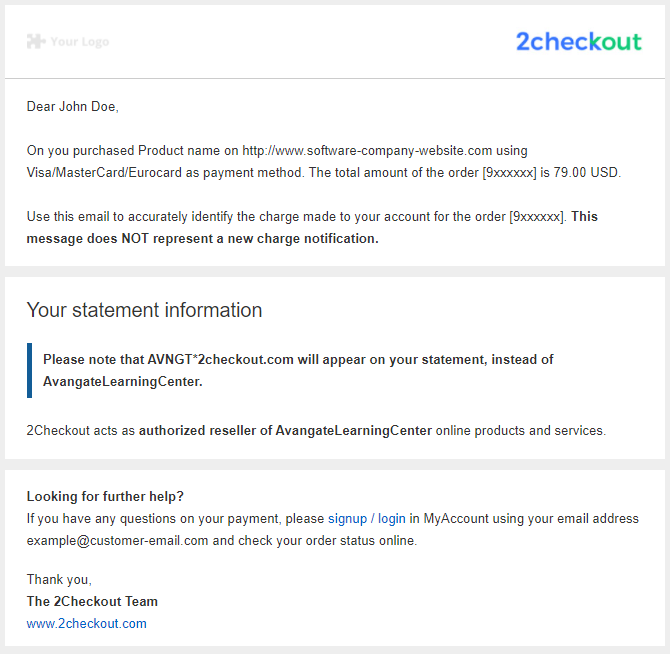Click the order number [9xxxxxx] in second paragraph
670x654 pixels.
coord(537,217)
